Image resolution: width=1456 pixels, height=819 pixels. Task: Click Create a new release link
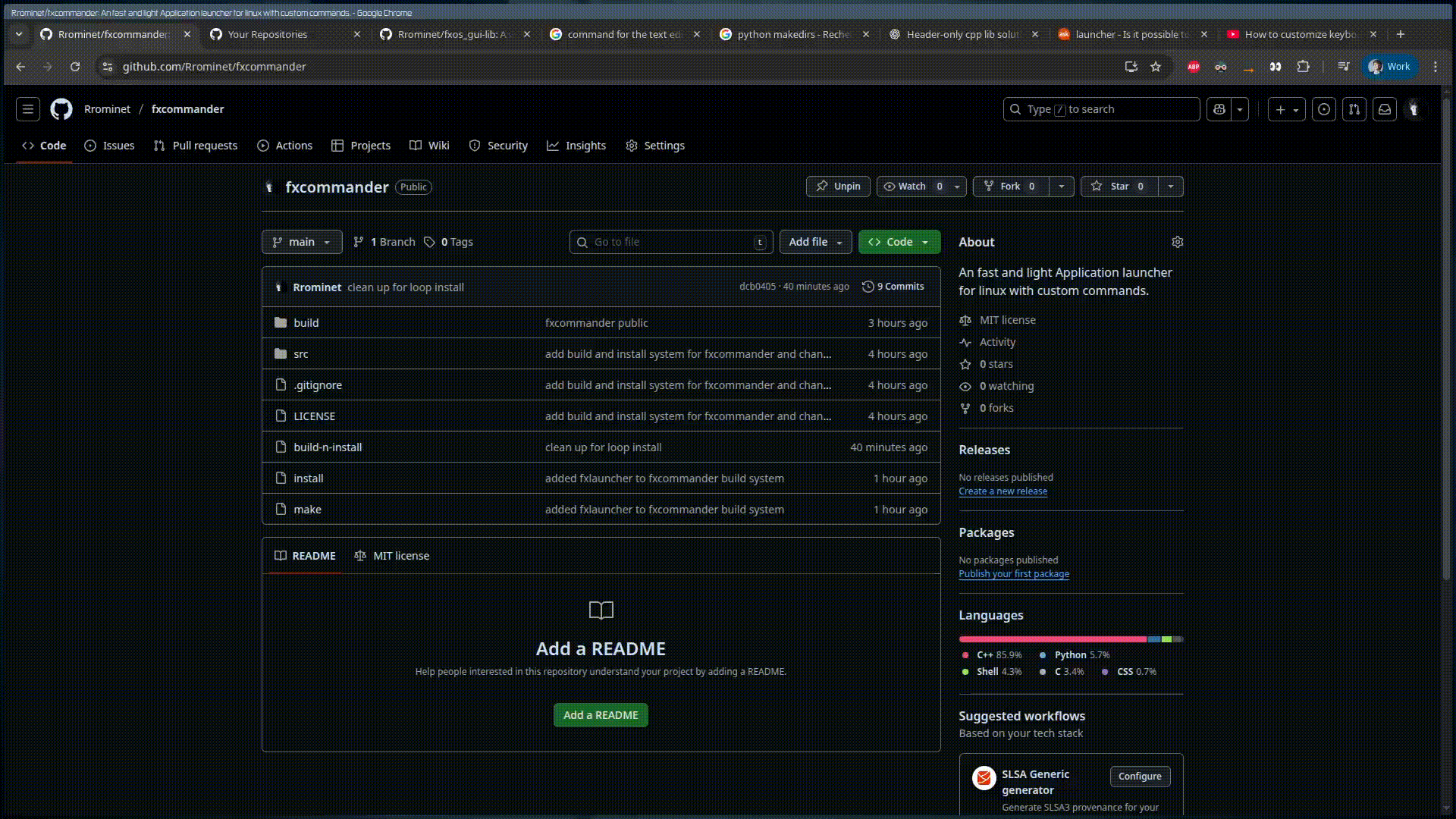click(x=1003, y=491)
